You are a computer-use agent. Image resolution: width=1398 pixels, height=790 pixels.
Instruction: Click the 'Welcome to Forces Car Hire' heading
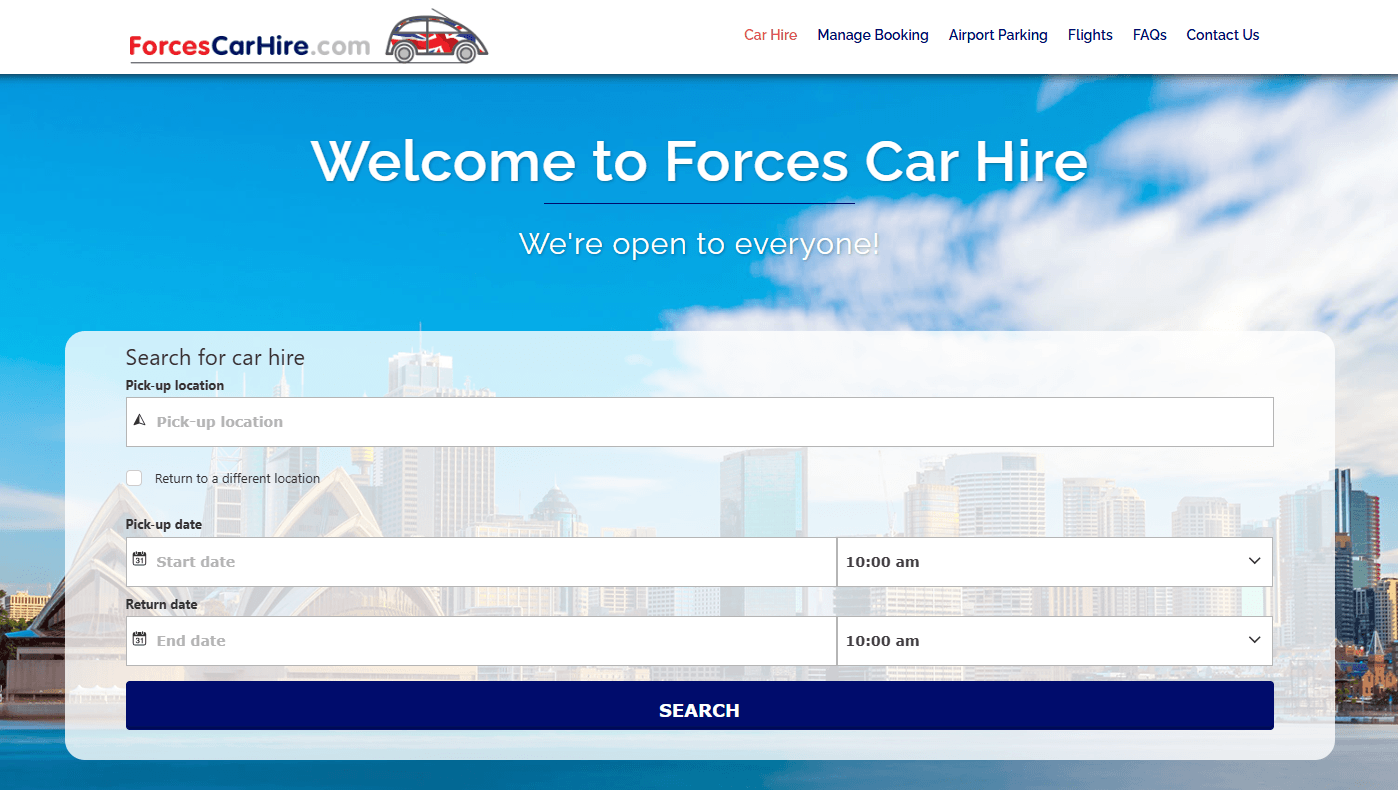[x=699, y=160]
